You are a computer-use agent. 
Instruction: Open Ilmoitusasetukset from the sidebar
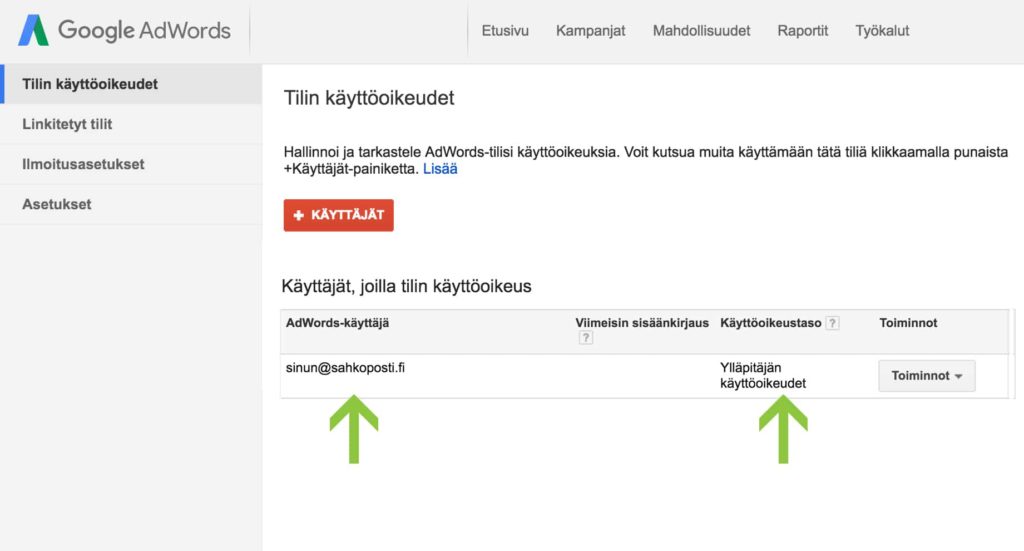pyautogui.click(x=131, y=165)
